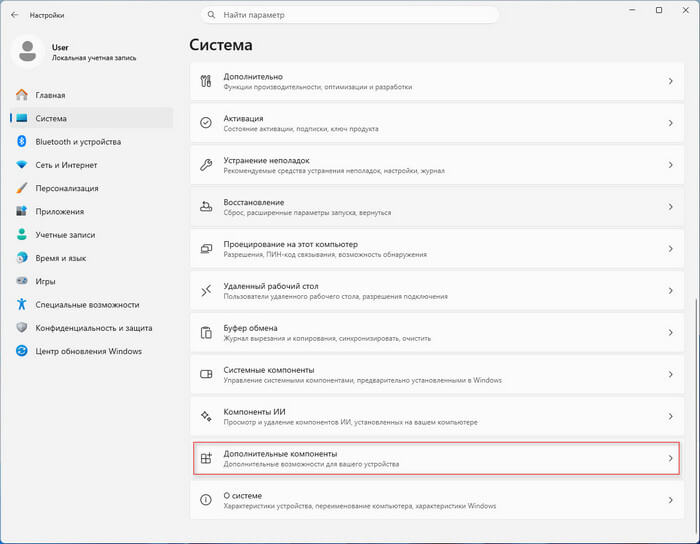This screenshot has width=700, height=544.
Task: Open Персонализация section
Action: coord(92,188)
